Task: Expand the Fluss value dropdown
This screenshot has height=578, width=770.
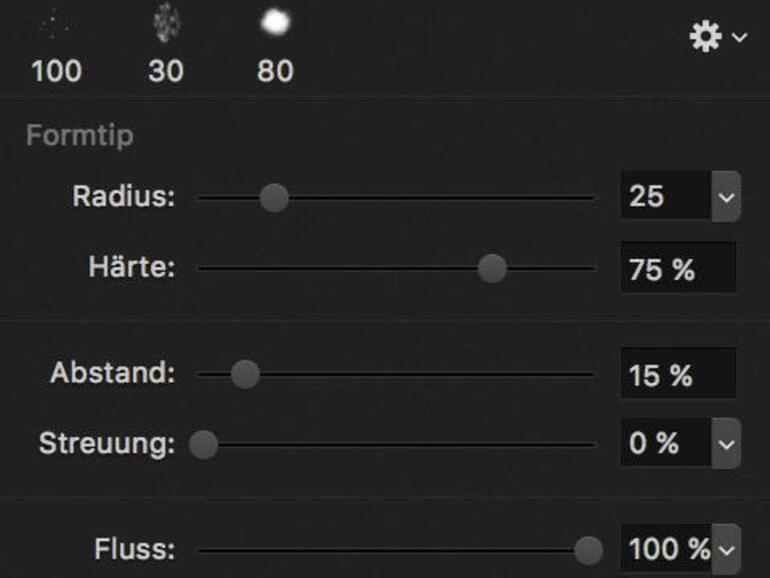Action: pyautogui.click(x=727, y=549)
